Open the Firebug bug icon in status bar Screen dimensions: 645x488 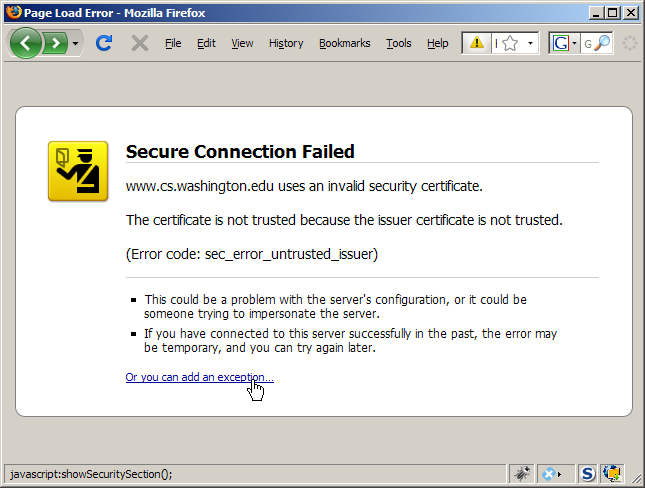521,473
